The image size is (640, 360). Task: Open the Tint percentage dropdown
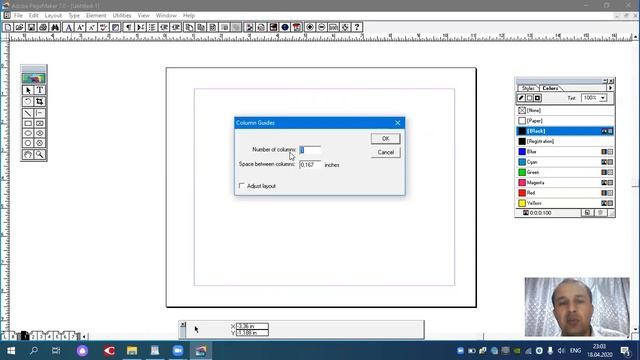(603, 98)
